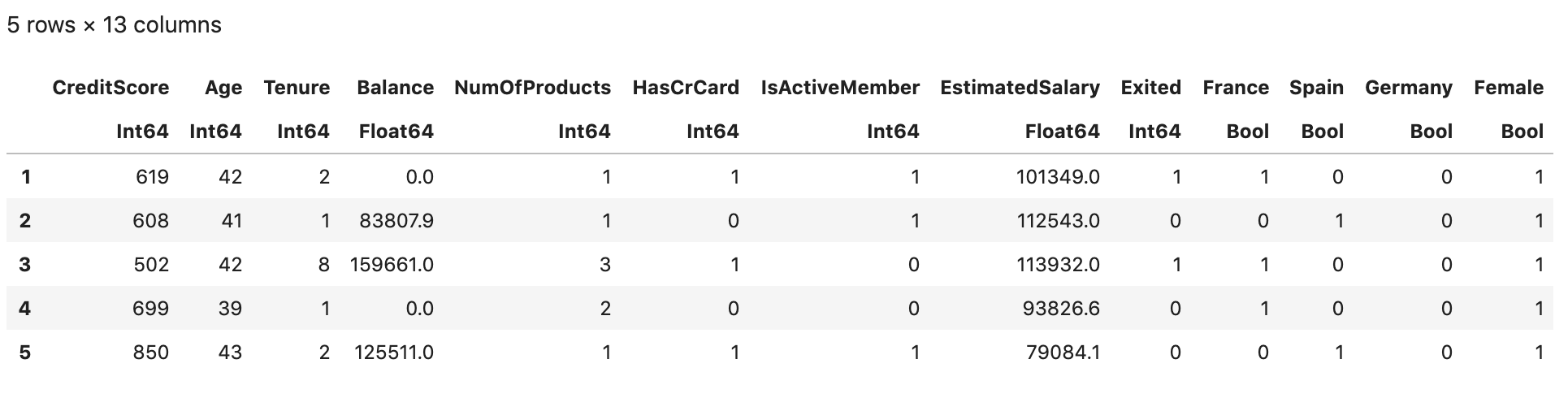This screenshot has width=1568, height=411.
Task: Select the EstimatedSalary column header
Action: point(1020,88)
